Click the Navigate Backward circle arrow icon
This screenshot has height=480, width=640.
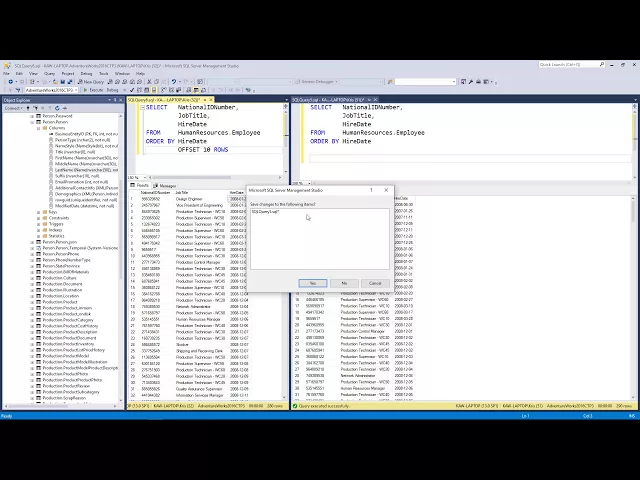coord(11,82)
